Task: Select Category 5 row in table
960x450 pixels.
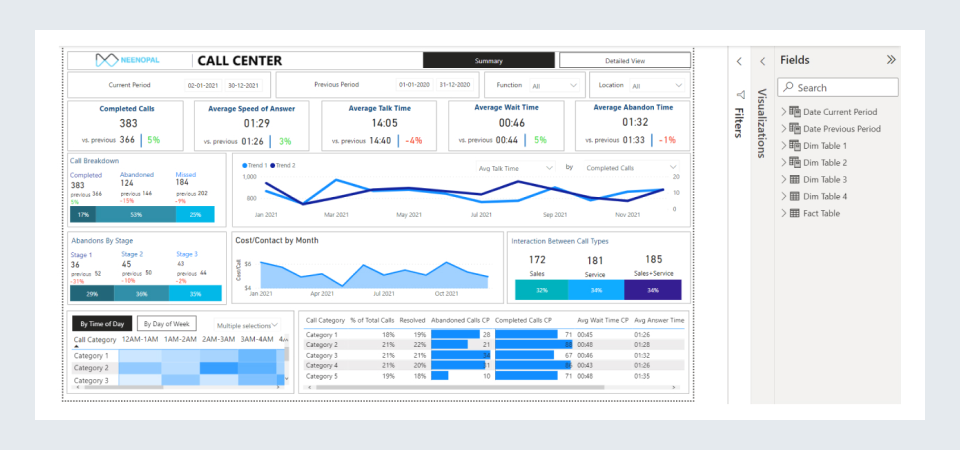Action: click(494, 376)
